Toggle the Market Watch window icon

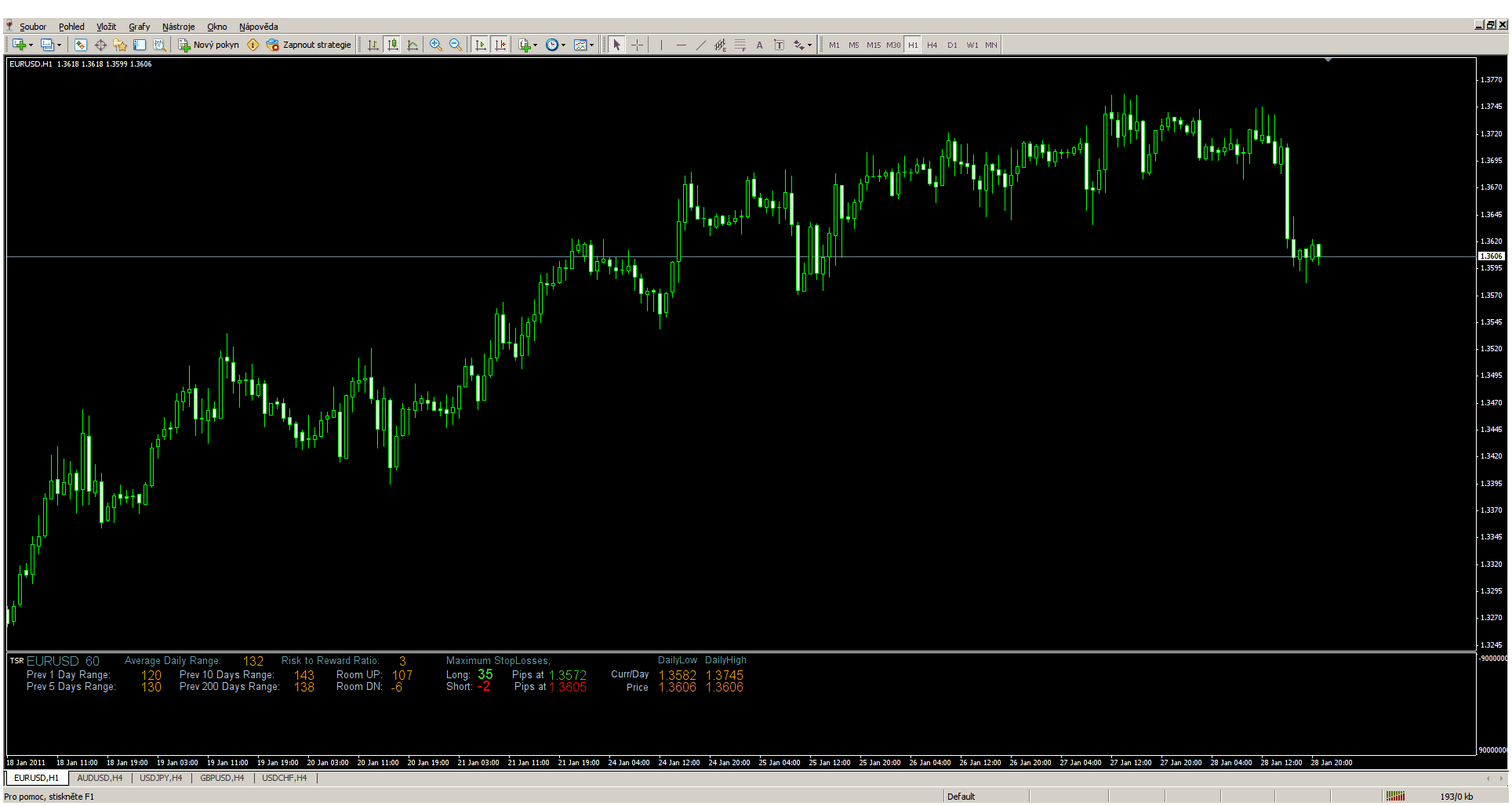coord(81,45)
